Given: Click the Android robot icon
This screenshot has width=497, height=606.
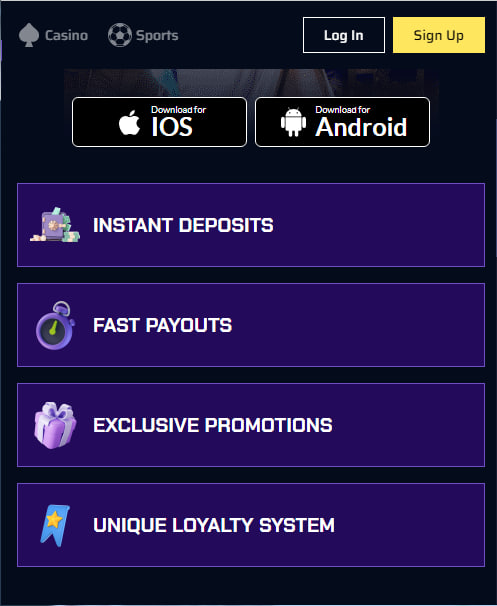Looking at the screenshot, I should click(293, 122).
